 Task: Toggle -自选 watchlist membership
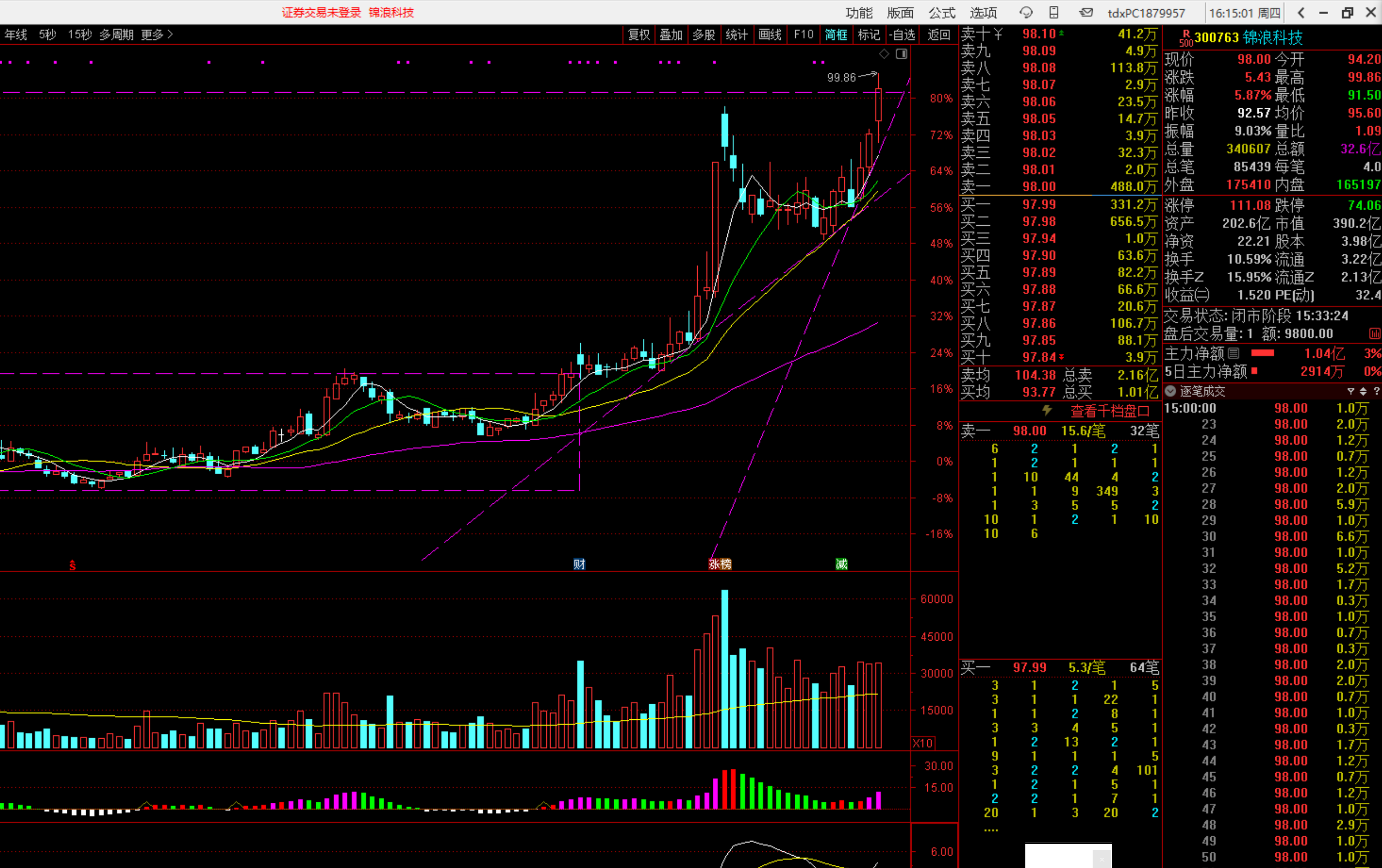click(902, 34)
